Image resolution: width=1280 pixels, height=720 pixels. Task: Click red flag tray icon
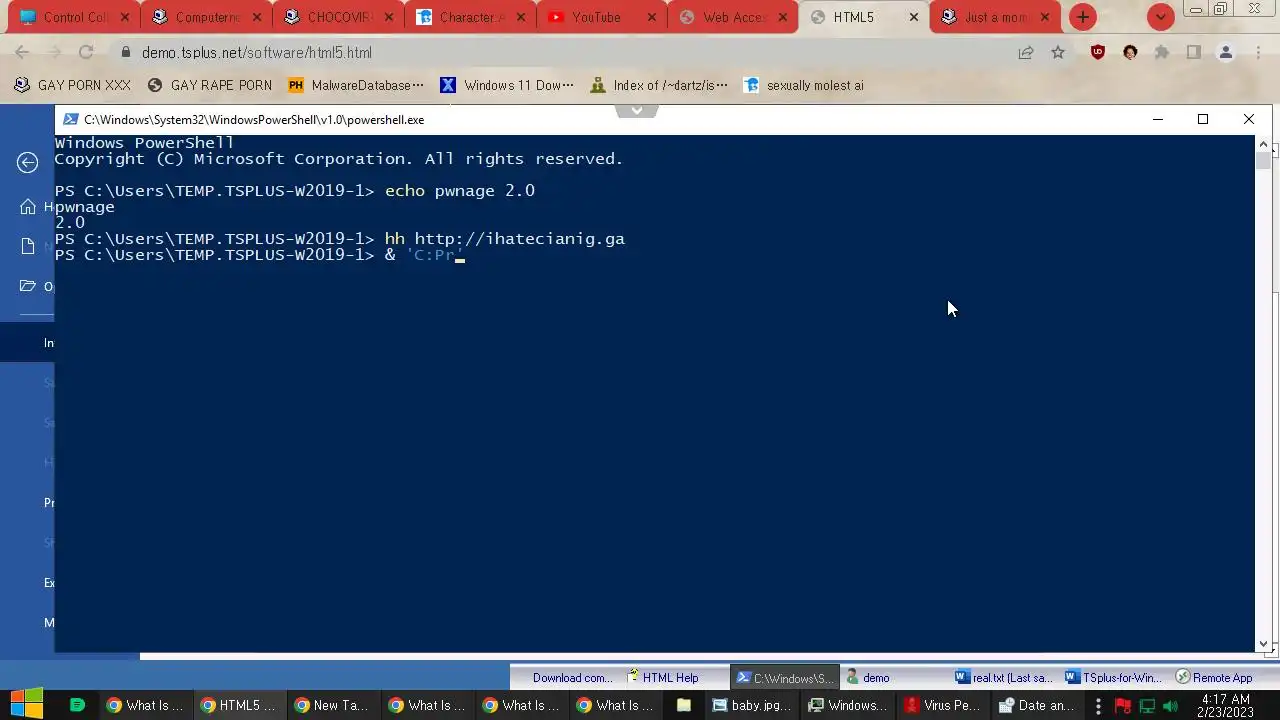click(1121, 706)
